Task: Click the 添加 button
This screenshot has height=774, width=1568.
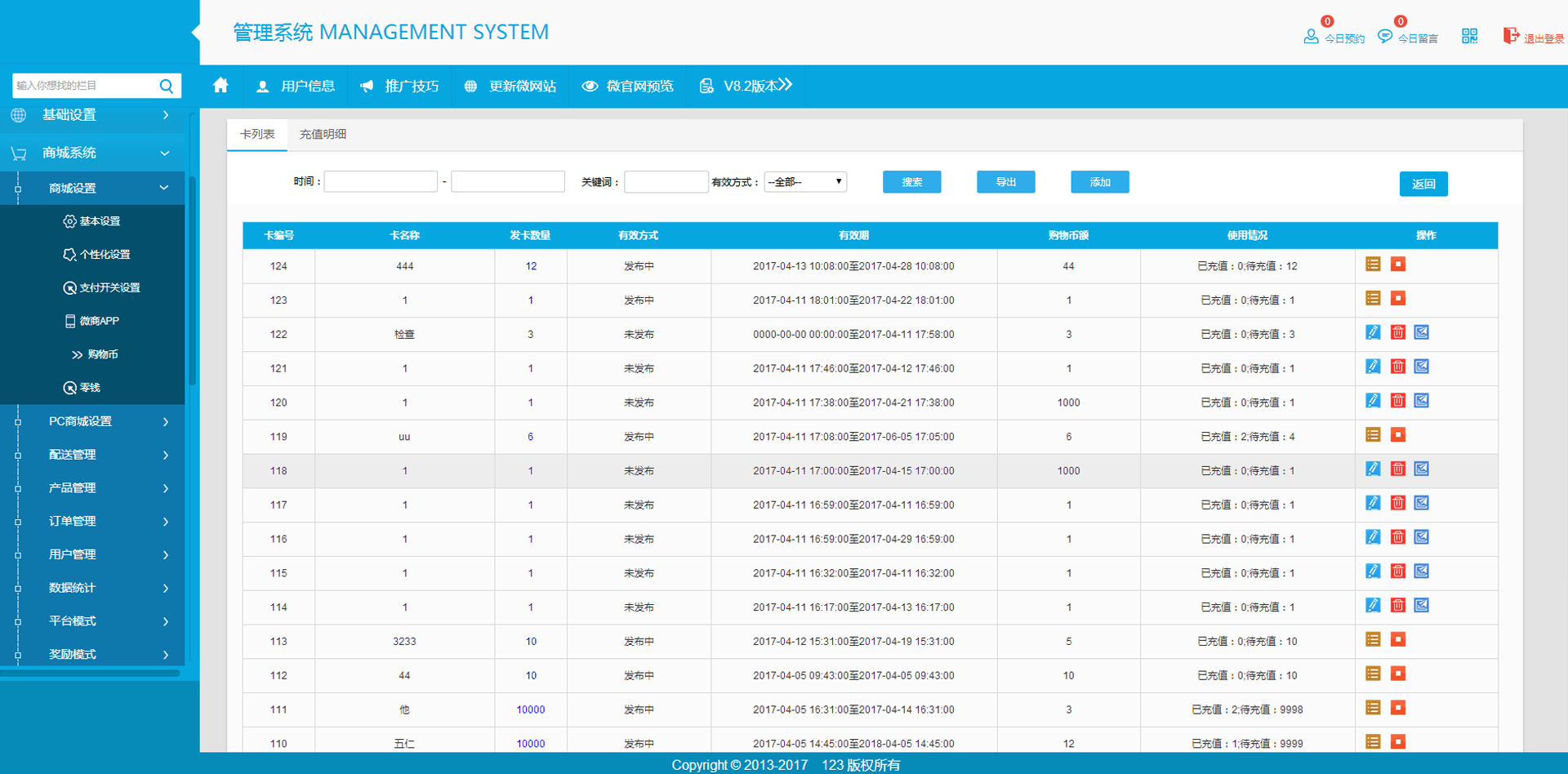Action: pos(1099,182)
